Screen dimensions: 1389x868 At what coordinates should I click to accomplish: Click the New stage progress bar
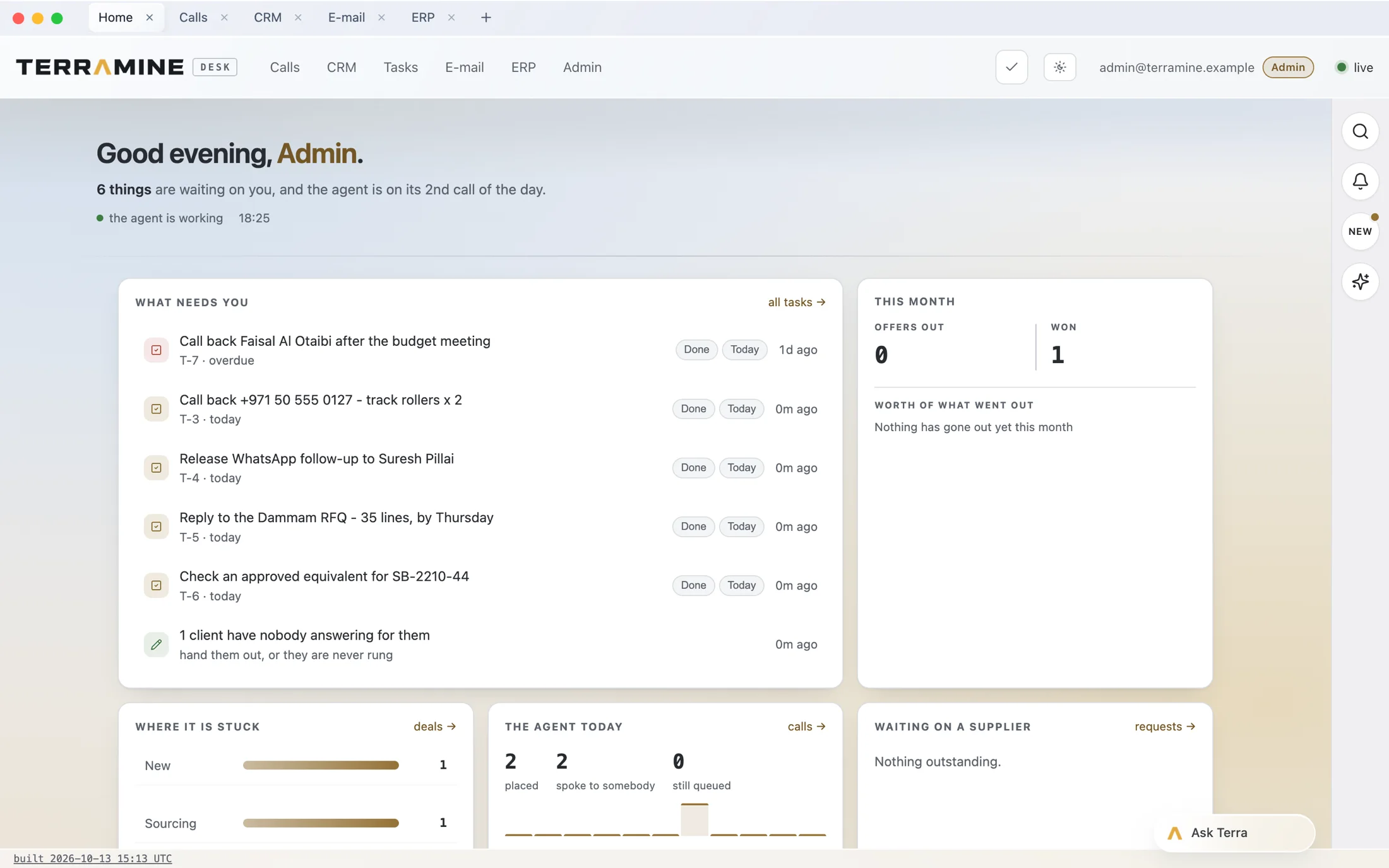point(321,765)
